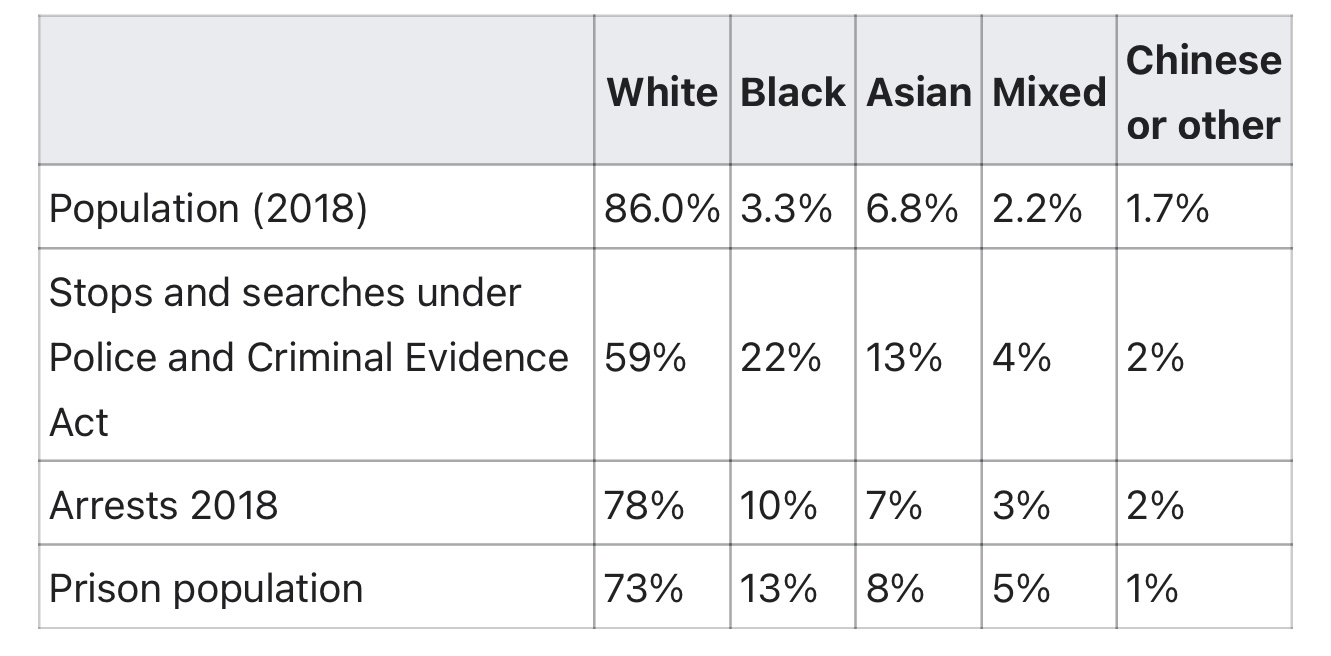Select the 3.3% Black population cell
The image size is (1331, 656).
786,208
